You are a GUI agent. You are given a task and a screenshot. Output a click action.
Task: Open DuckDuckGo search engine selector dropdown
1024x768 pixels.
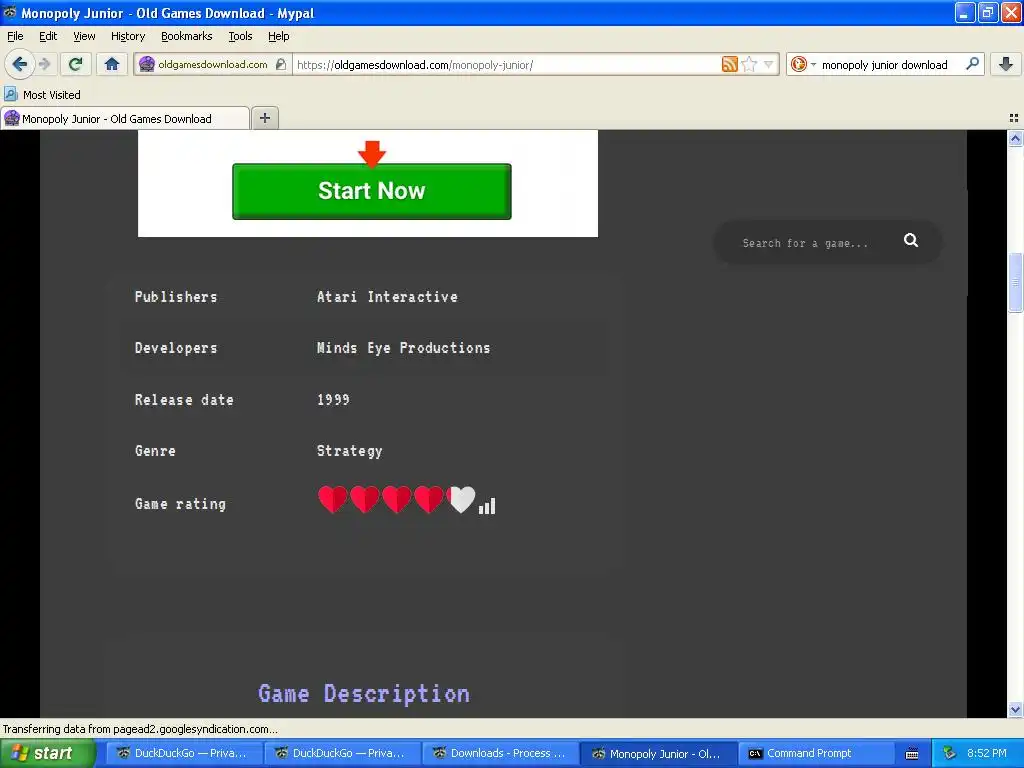[803, 64]
